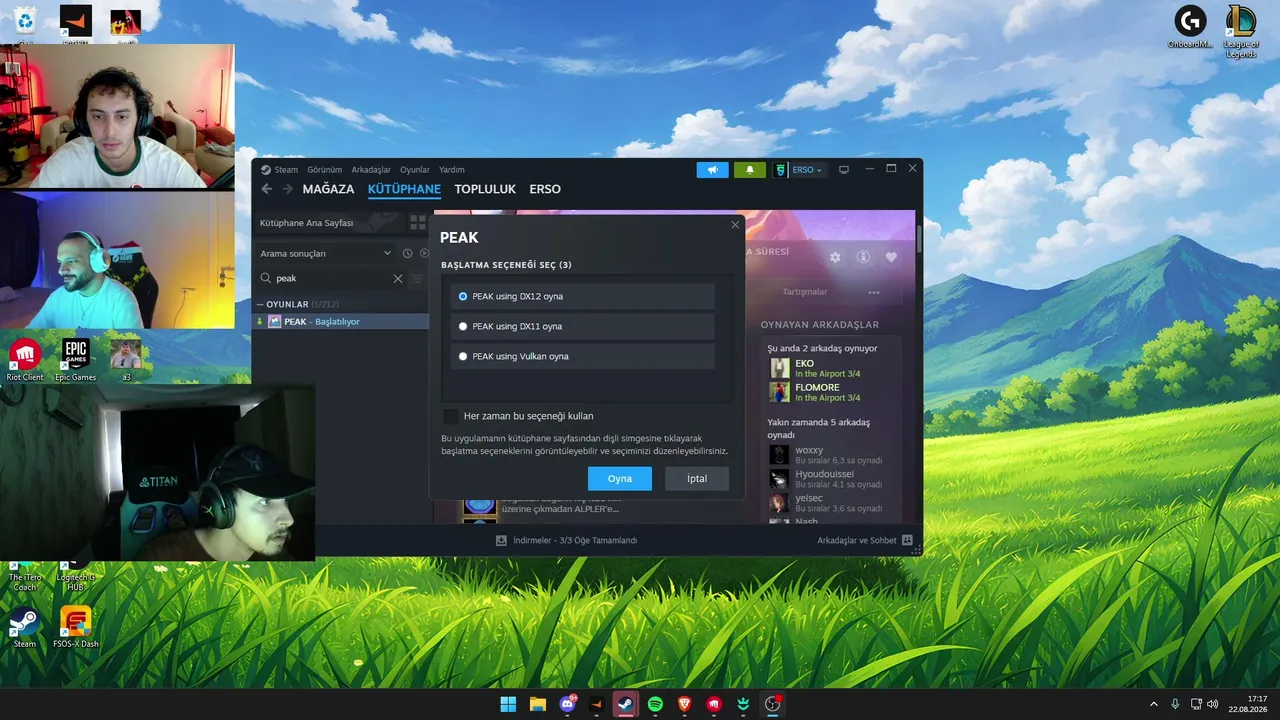Clear the peak search text
Screen dimensions: 1280x720
[x=398, y=279]
